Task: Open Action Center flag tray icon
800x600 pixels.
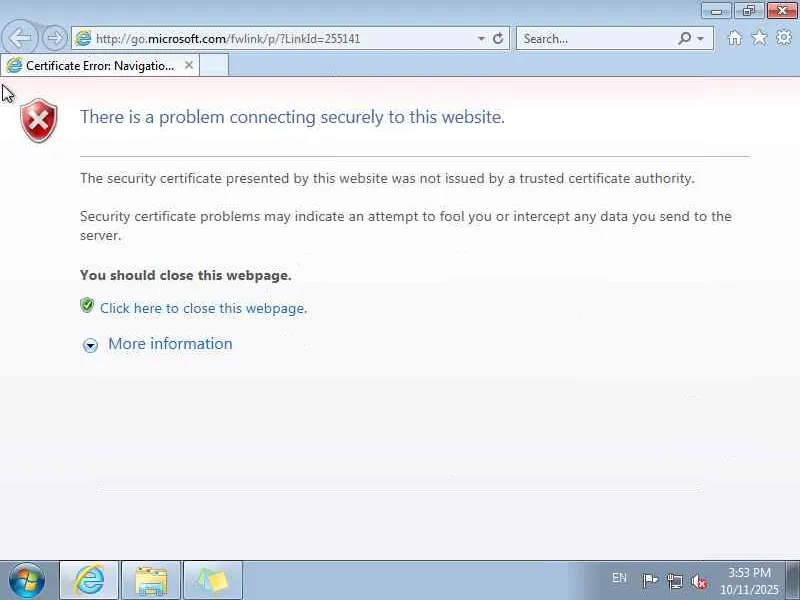Action: point(650,581)
